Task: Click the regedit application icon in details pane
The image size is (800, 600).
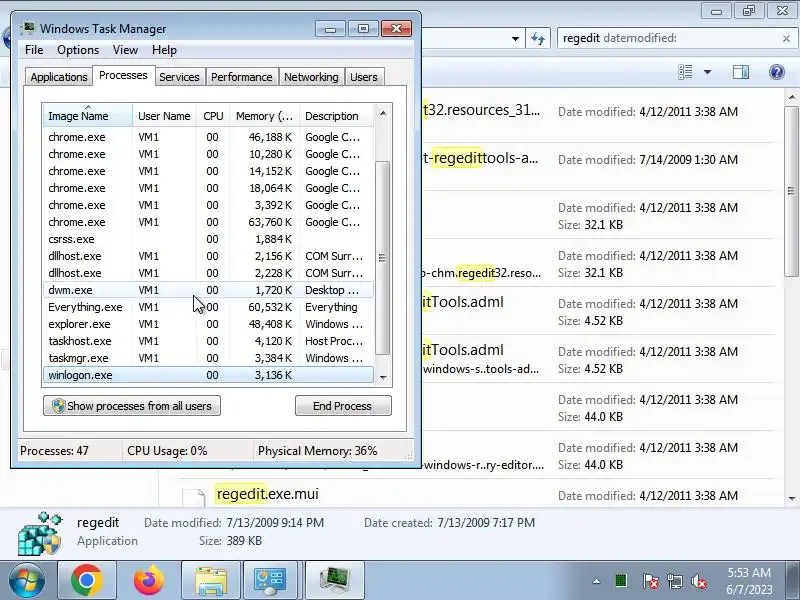Action: point(40,534)
